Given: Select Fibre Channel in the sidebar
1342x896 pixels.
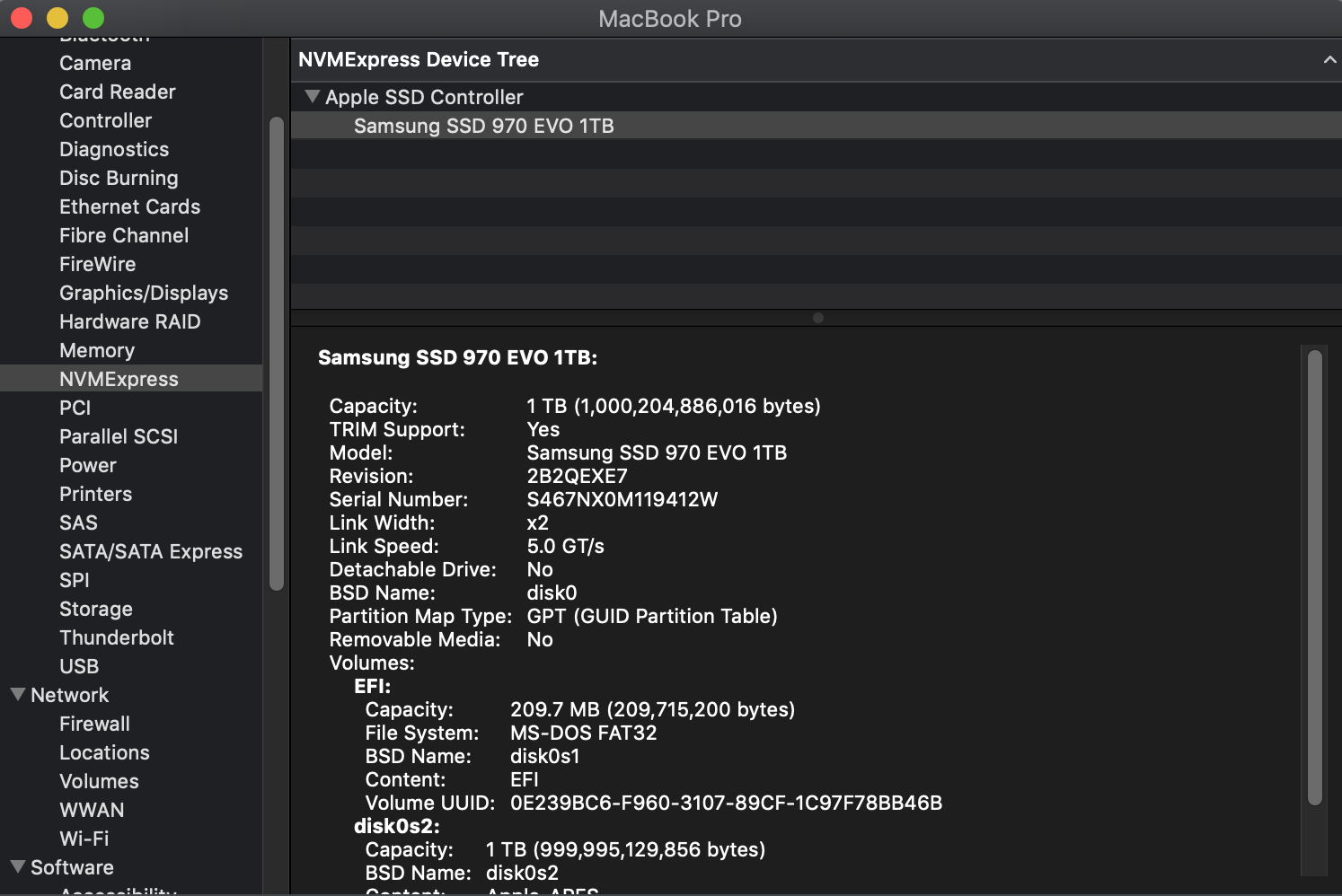Looking at the screenshot, I should pyautogui.click(x=124, y=235).
